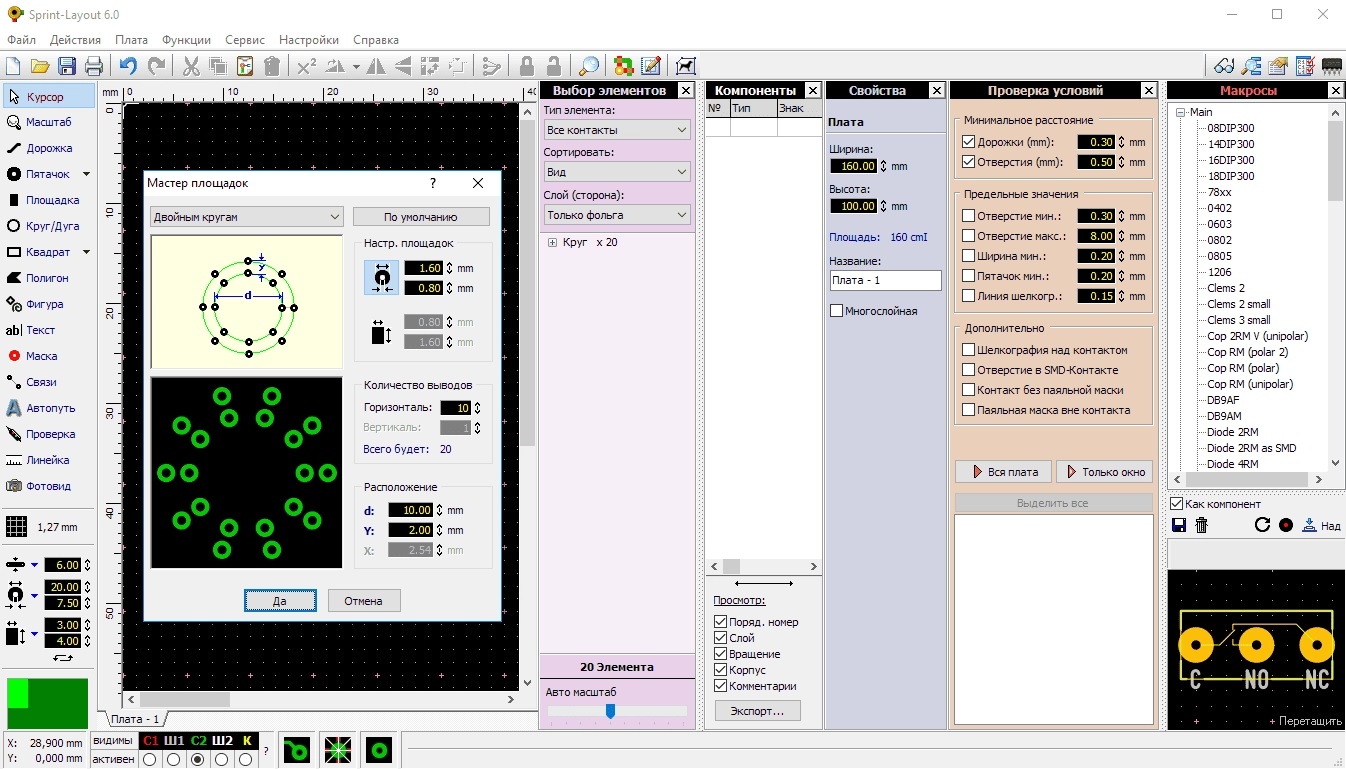Click the Print icon in toolbar
This screenshot has width=1346, height=769.
(x=94, y=66)
